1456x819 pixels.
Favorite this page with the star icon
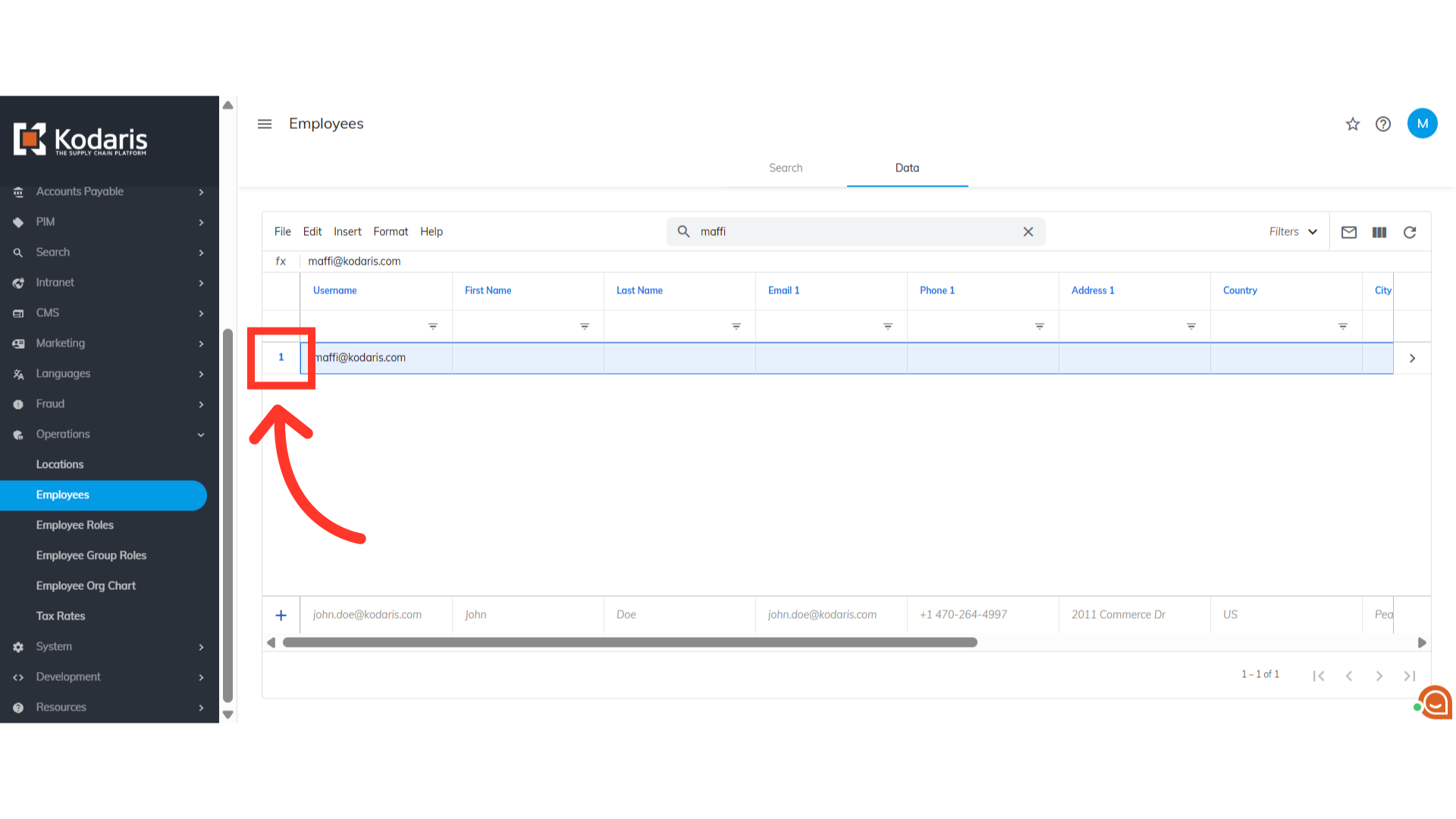click(x=1353, y=124)
